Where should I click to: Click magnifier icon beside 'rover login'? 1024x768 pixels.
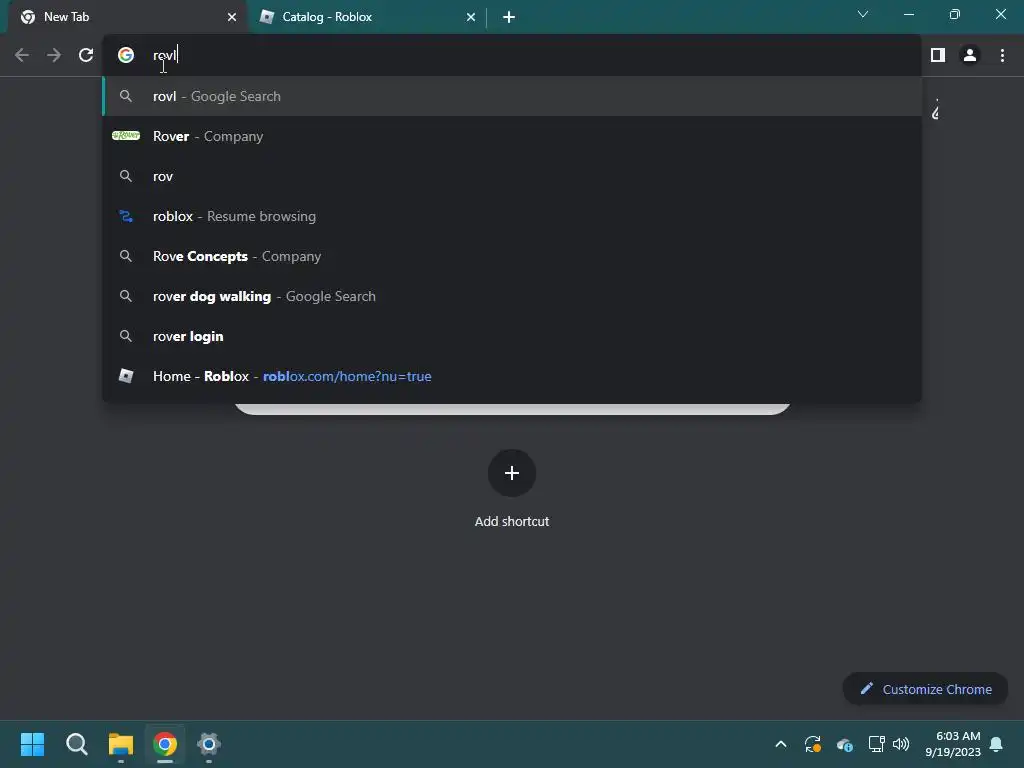pyautogui.click(x=126, y=336)
